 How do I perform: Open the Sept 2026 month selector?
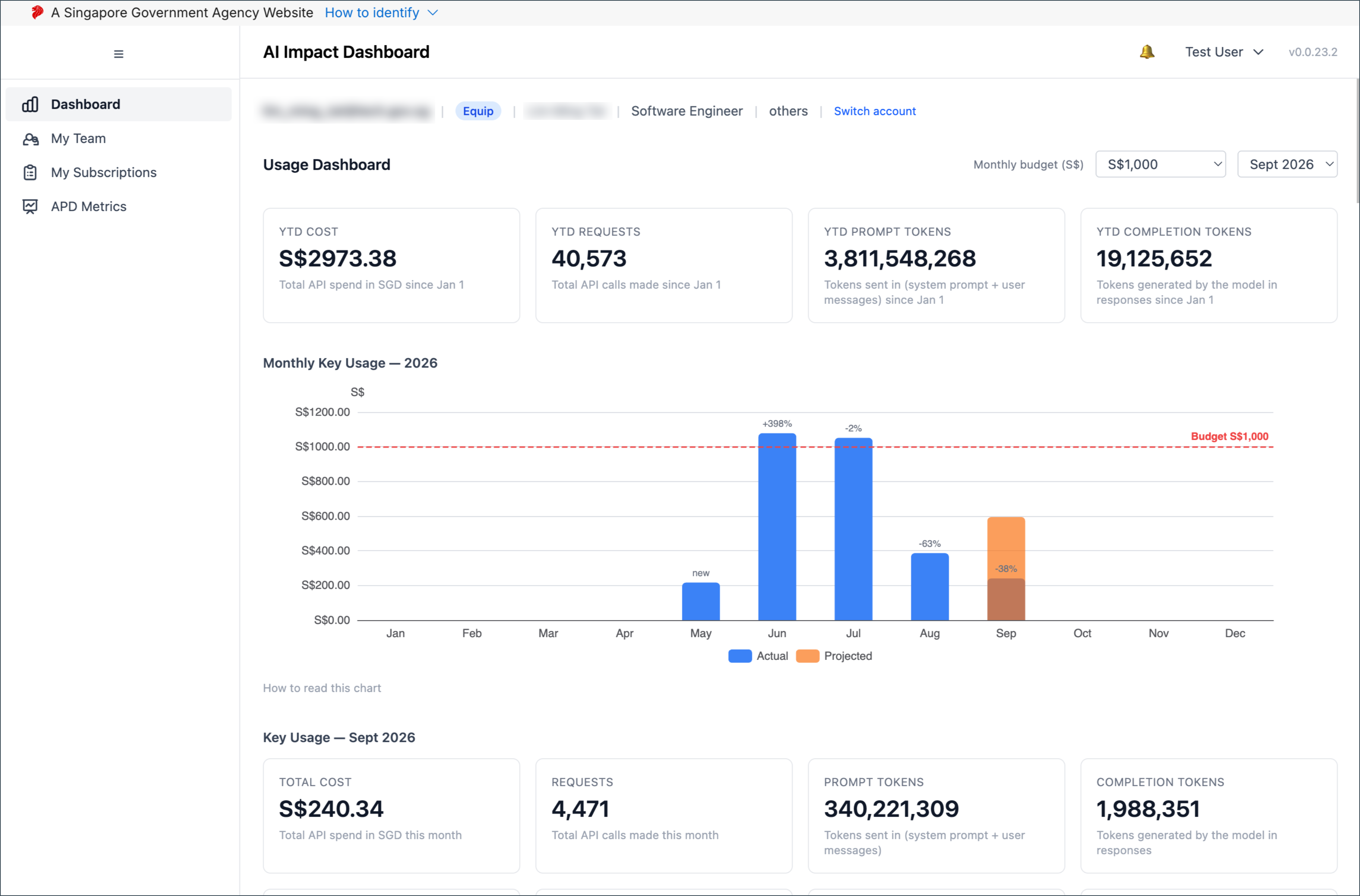click(1287, 165)
